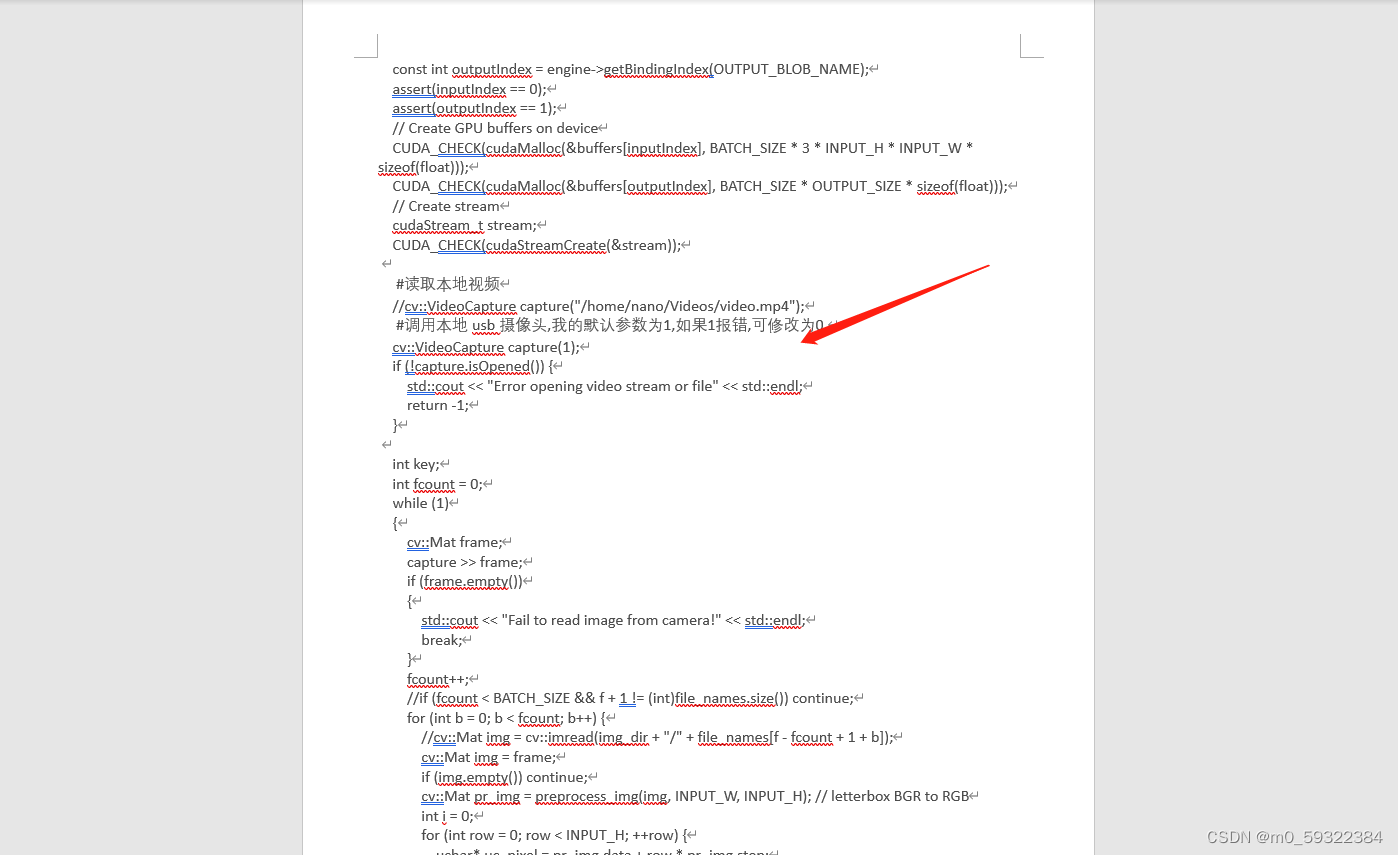Select the comment // Create GPU buffers on device

pos(497,128)
